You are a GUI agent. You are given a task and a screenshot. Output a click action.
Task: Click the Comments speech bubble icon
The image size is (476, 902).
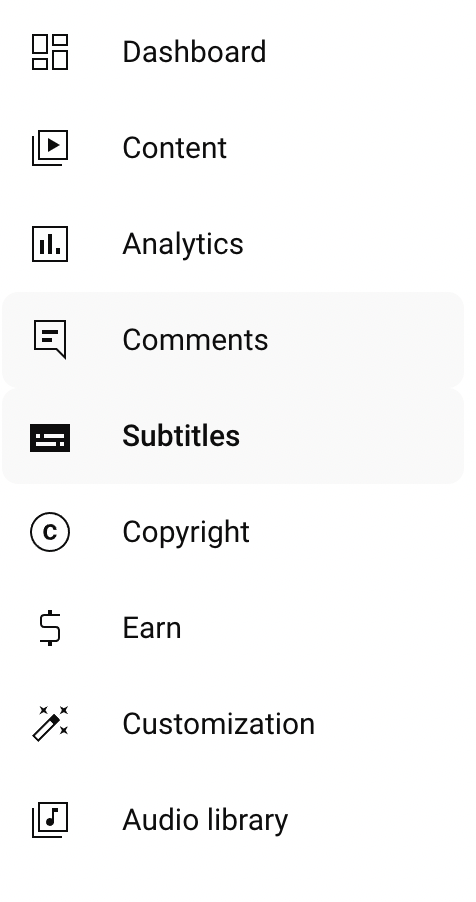[x=50, y=339]
